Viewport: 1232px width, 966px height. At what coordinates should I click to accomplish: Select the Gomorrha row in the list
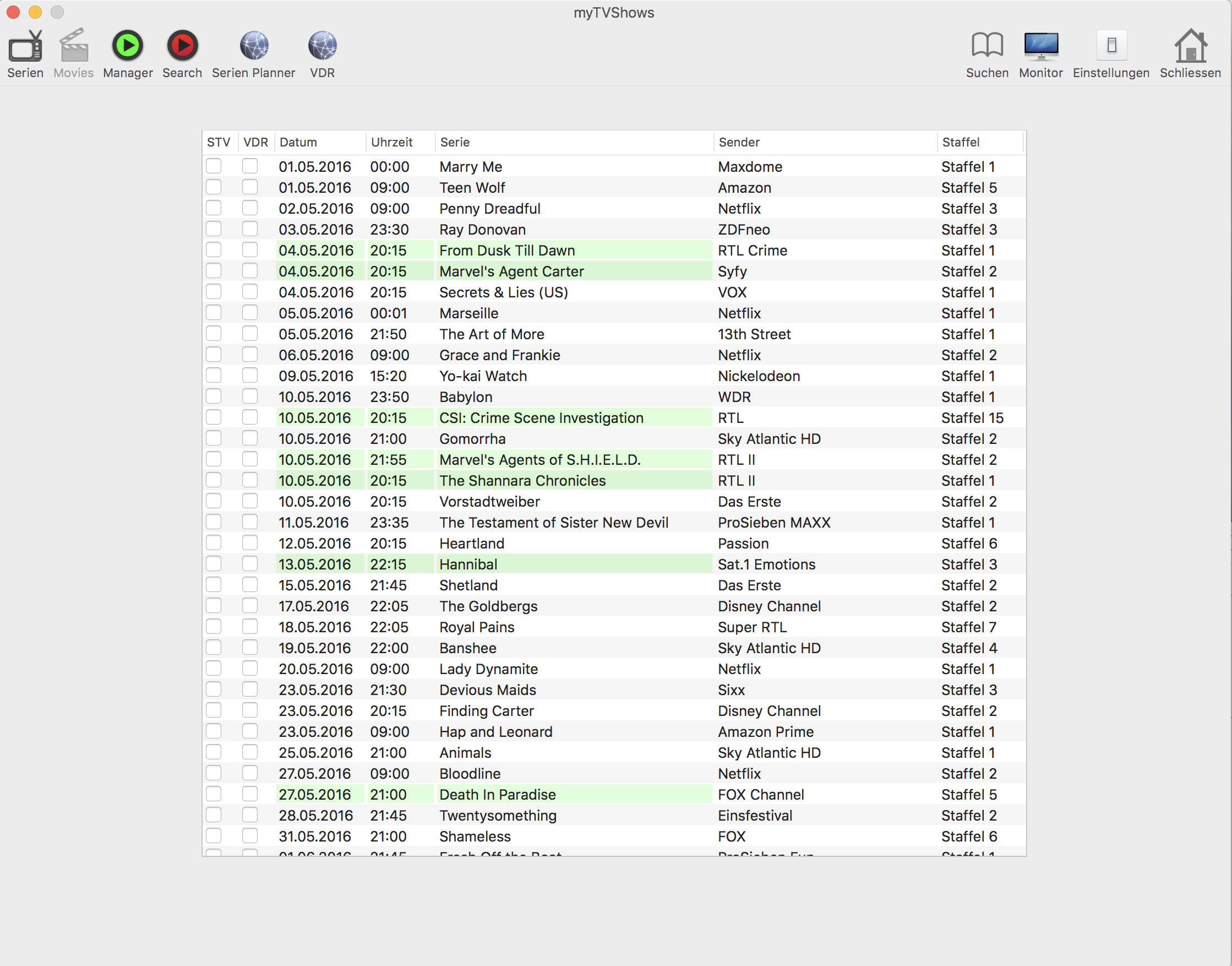(565, 438)
